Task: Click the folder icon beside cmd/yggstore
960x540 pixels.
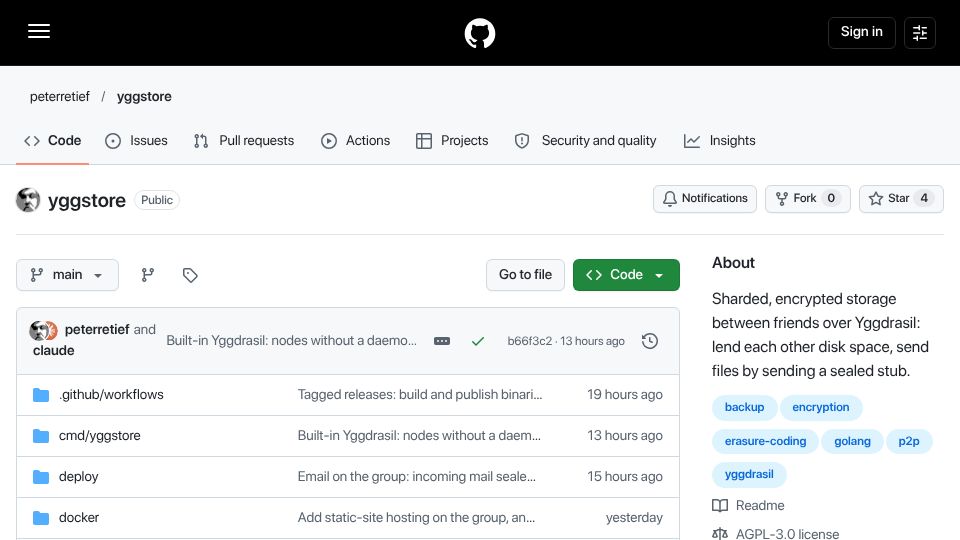Action: coord(41,436)
